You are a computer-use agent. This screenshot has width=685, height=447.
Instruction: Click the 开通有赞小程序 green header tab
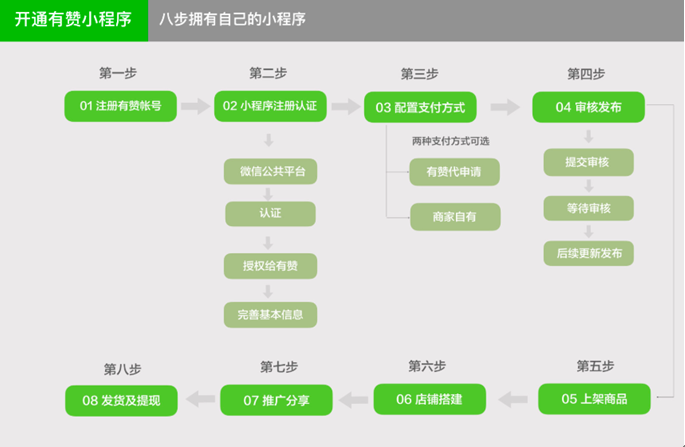[73, 20]
